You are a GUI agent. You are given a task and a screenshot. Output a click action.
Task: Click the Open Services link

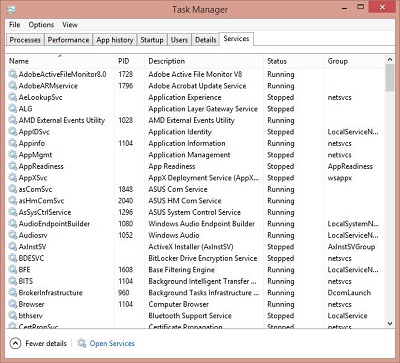coord(112,343)
